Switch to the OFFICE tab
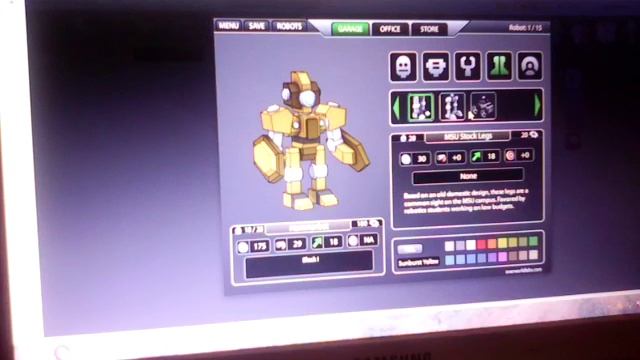Image resolution: width=640 pixels, height=360 pixels. pyautogui.click(x=390, y=29)
